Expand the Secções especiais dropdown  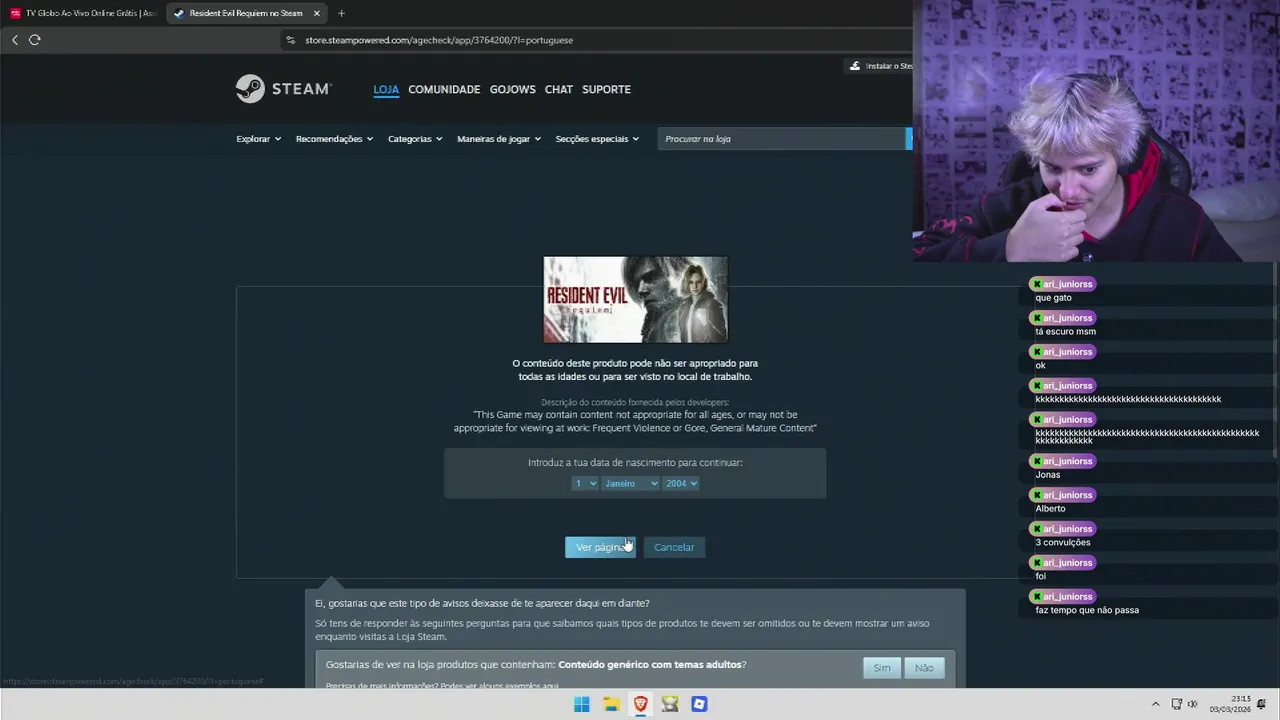[x=597, y=139]
